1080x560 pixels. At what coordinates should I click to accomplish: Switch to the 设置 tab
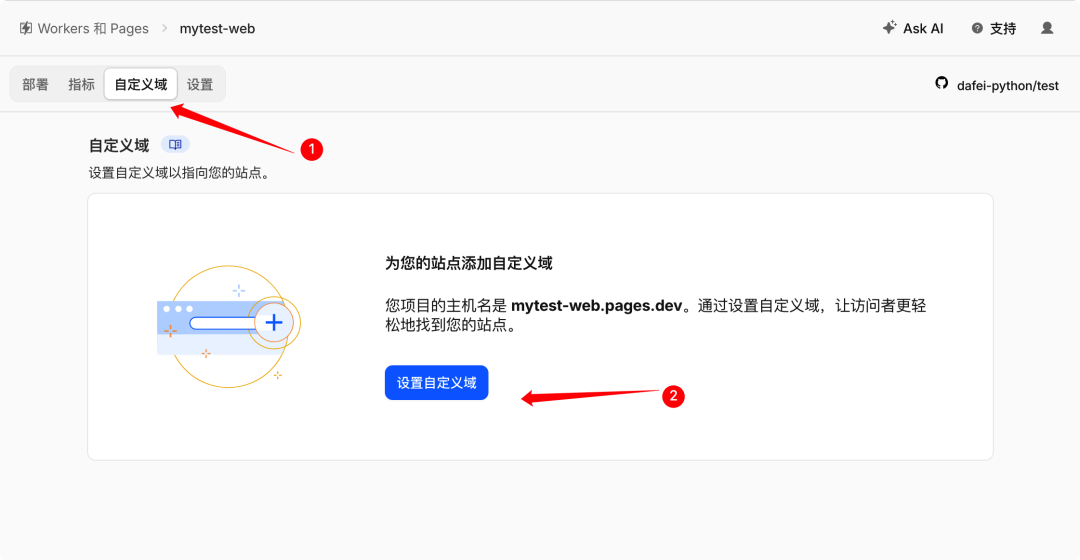pos(200,84)
